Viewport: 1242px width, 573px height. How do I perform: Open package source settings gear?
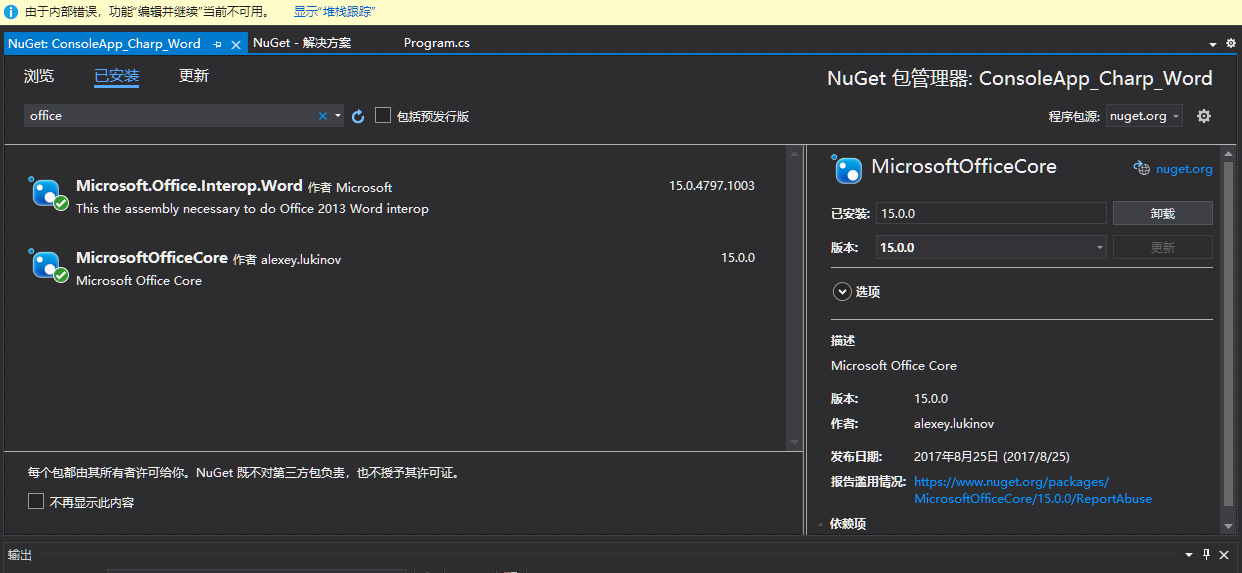click(1204, 116)
